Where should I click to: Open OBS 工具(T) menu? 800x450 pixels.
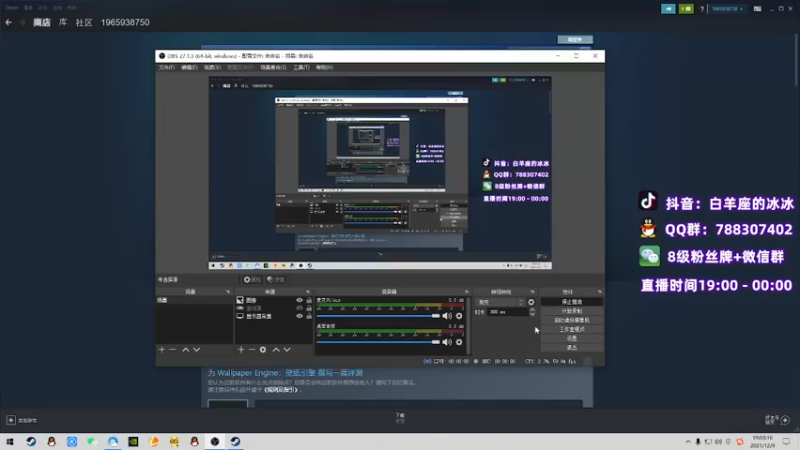click(301, 67)
